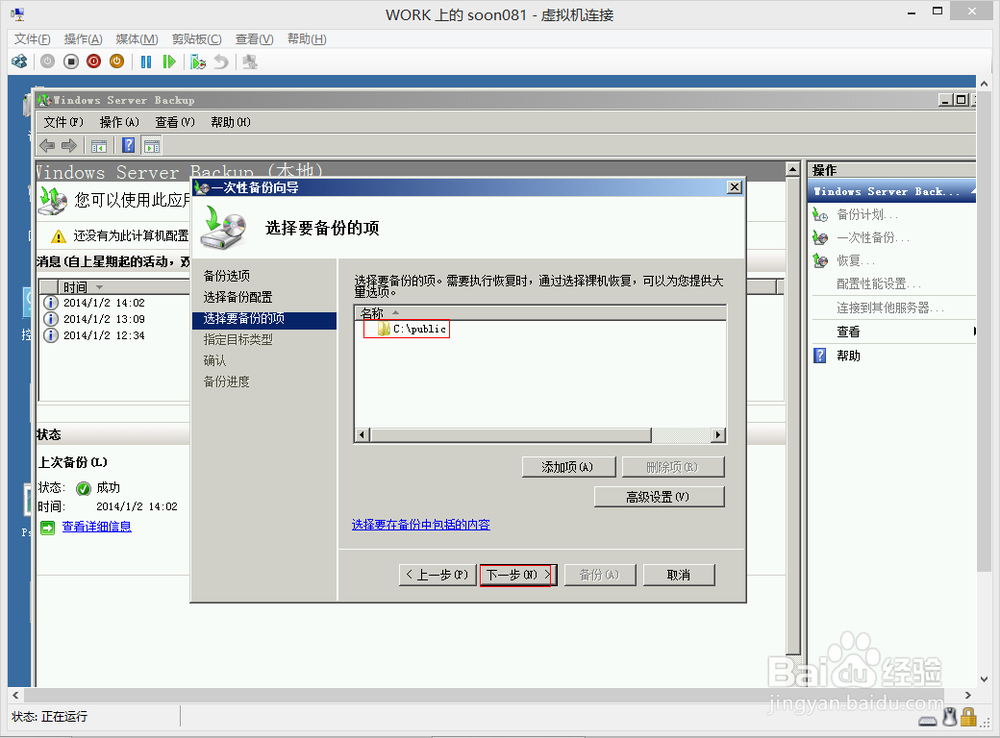Click show/hide action pane icon
The height and width of the screenshot is (738, 1000).
click(x=152, y=146)
